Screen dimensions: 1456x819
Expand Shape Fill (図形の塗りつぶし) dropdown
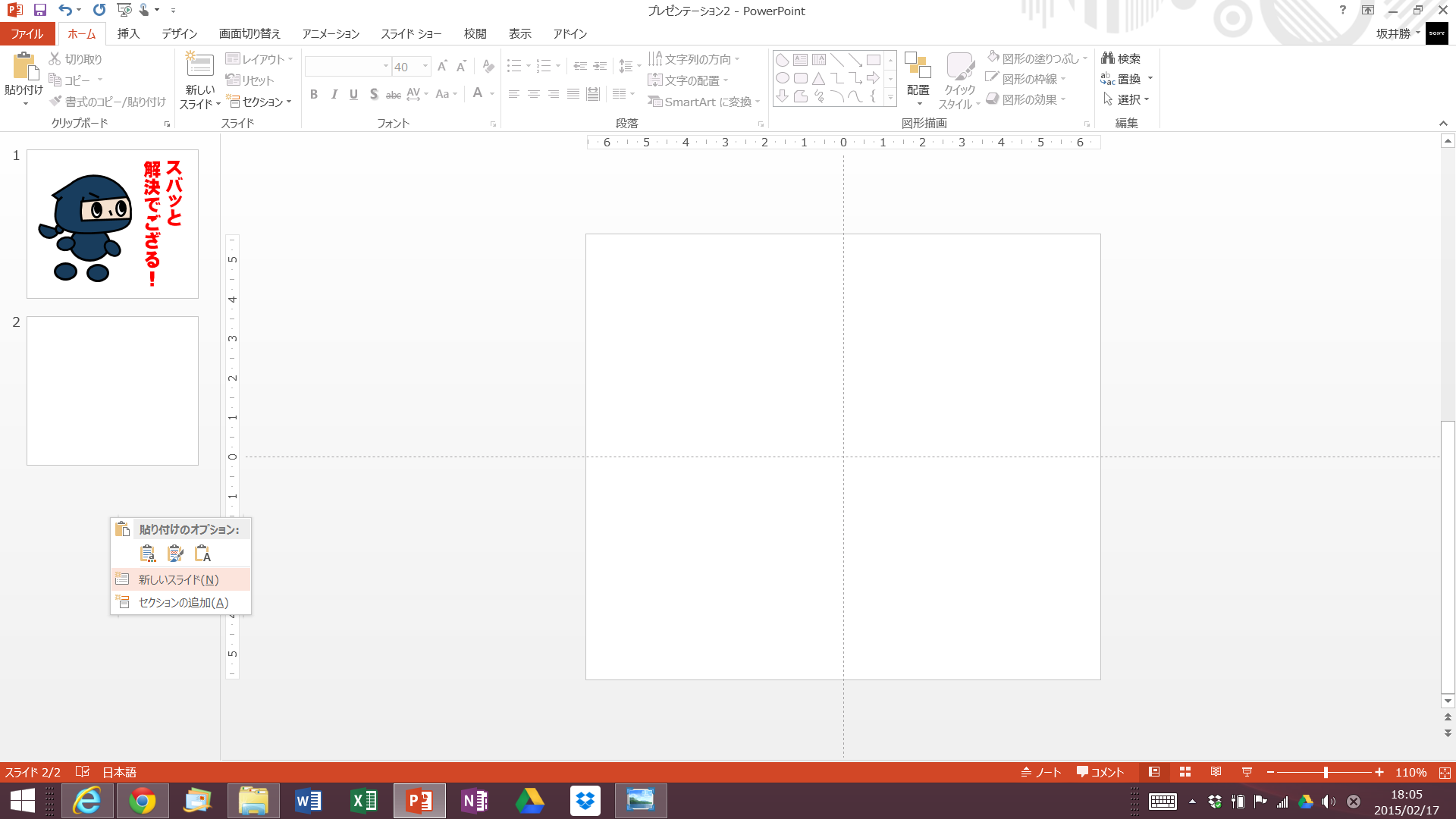(x=1085, y=58)
